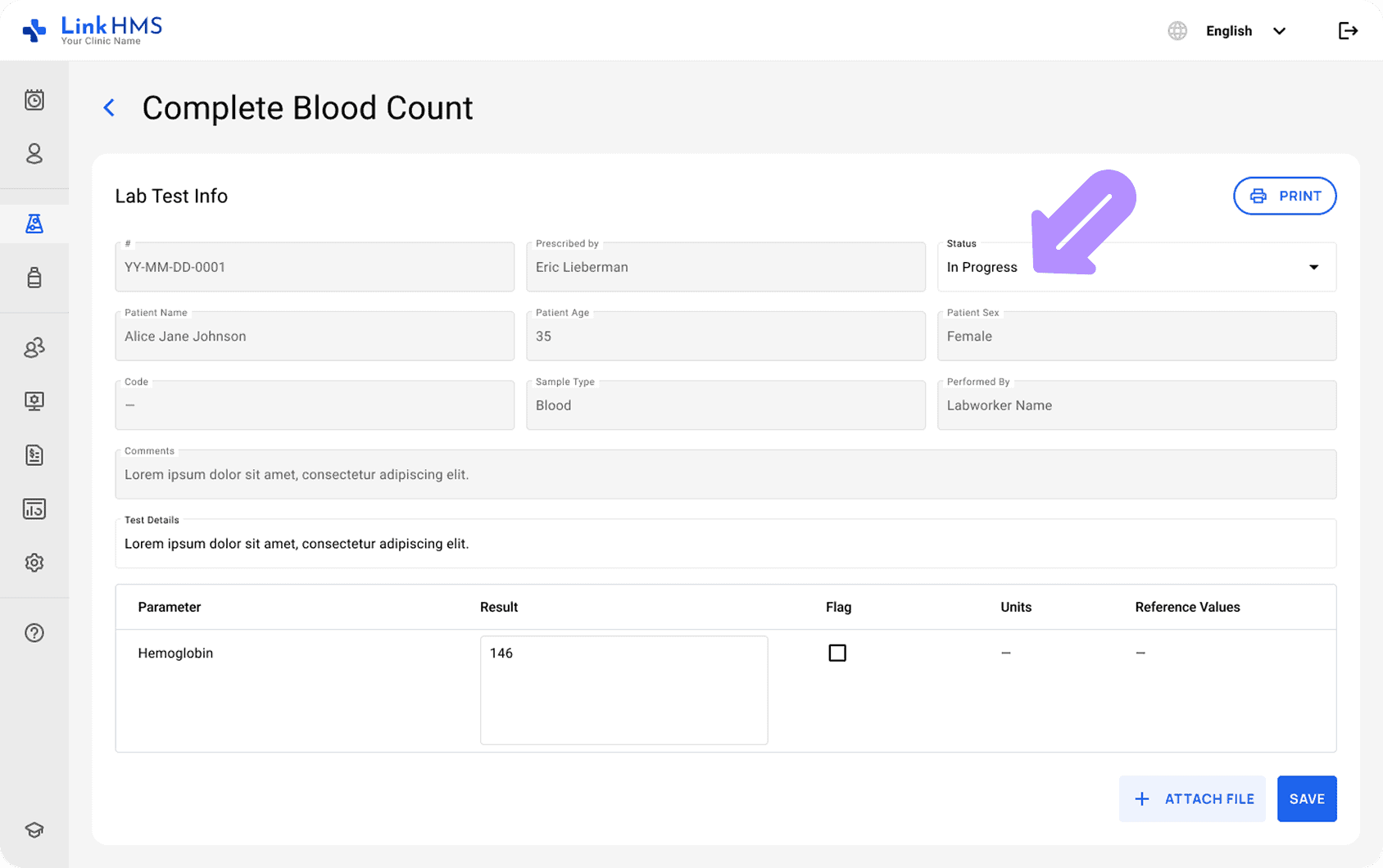
Task: Click the SAVE button
Action: (x=1306, y=798)
